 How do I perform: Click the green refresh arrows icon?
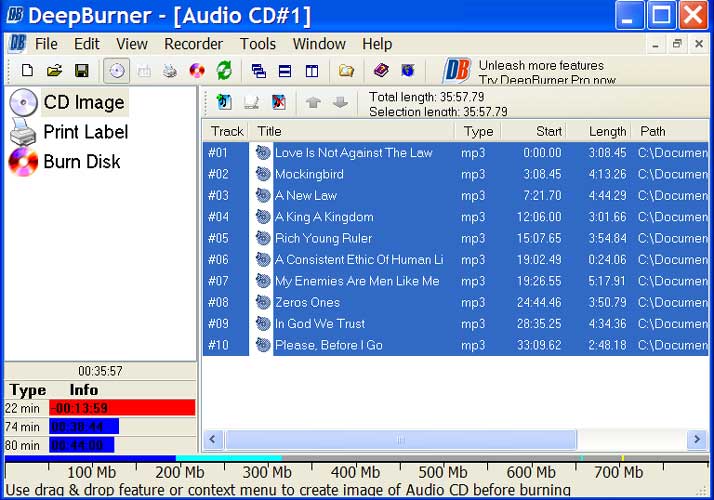coord(224,71)
